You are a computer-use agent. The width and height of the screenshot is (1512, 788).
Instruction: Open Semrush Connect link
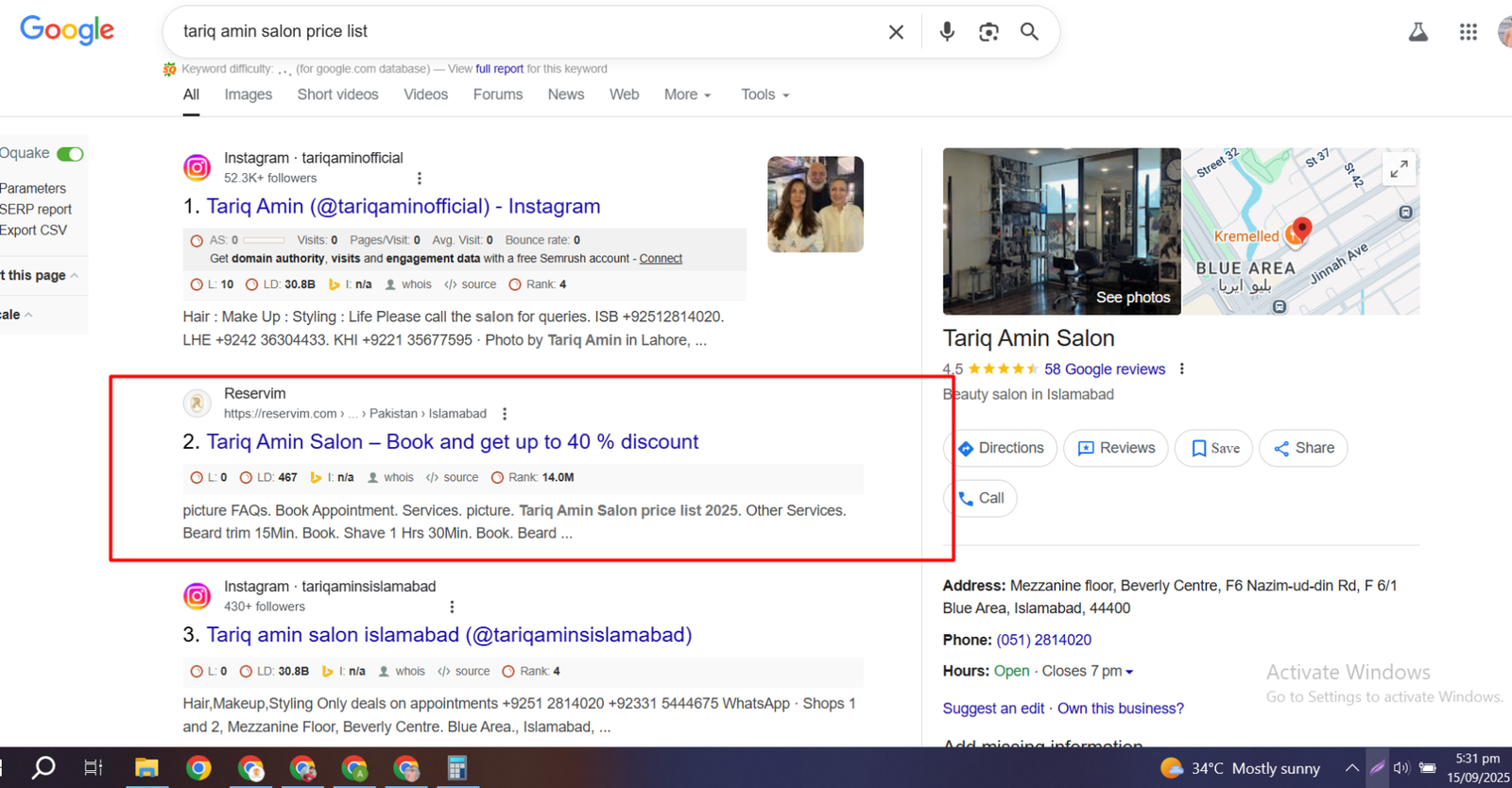(x=661, y=259)
